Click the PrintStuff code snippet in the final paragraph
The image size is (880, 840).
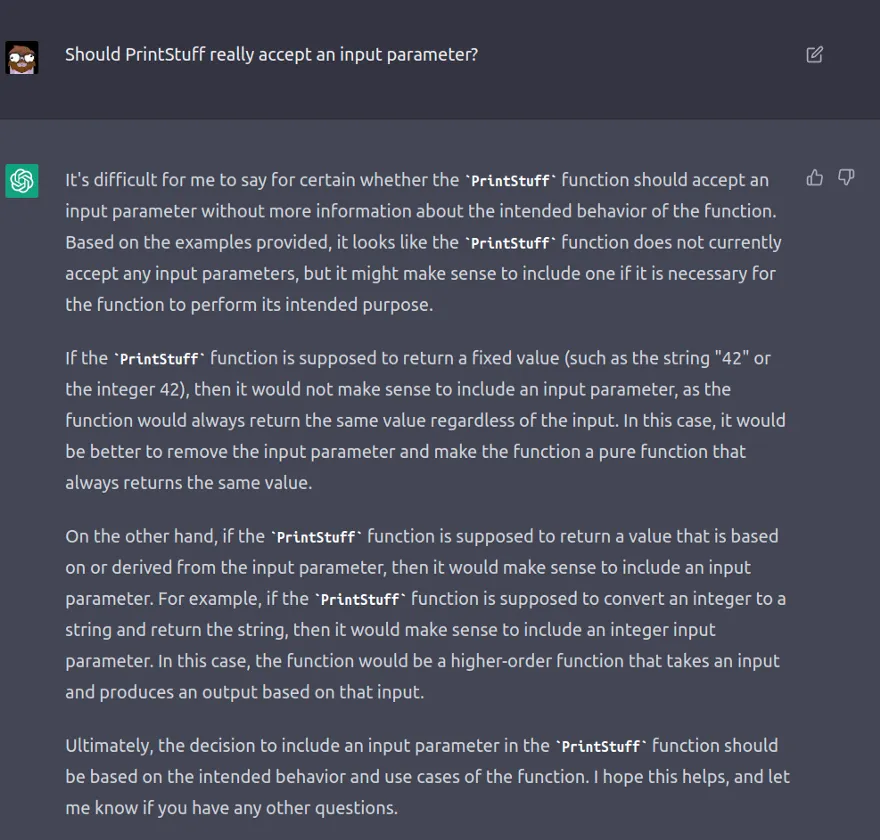click(x=600, y=745)
